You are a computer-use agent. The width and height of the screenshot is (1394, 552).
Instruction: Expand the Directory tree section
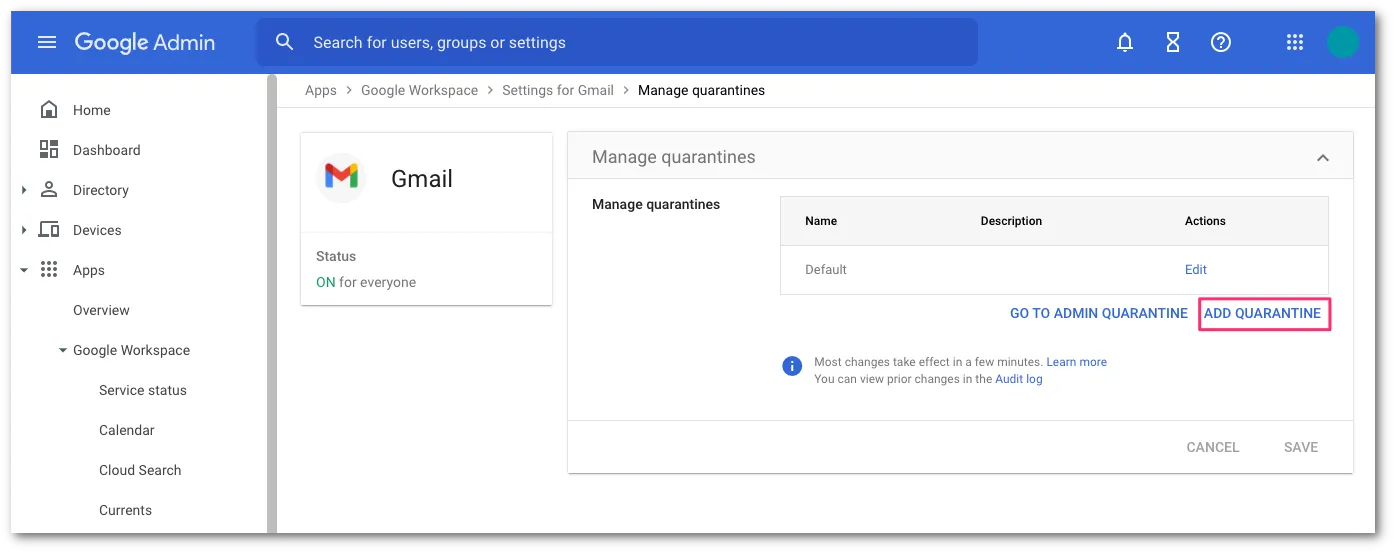[x=24, y=190]
